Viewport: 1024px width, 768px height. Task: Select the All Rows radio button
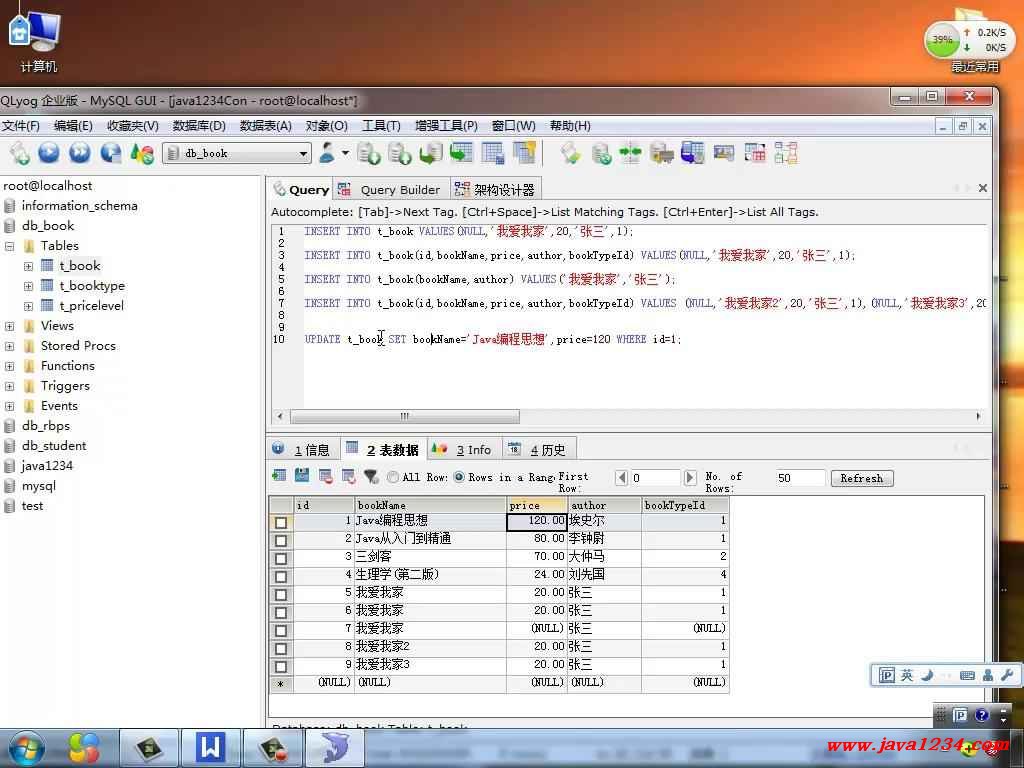click(392, 477)
